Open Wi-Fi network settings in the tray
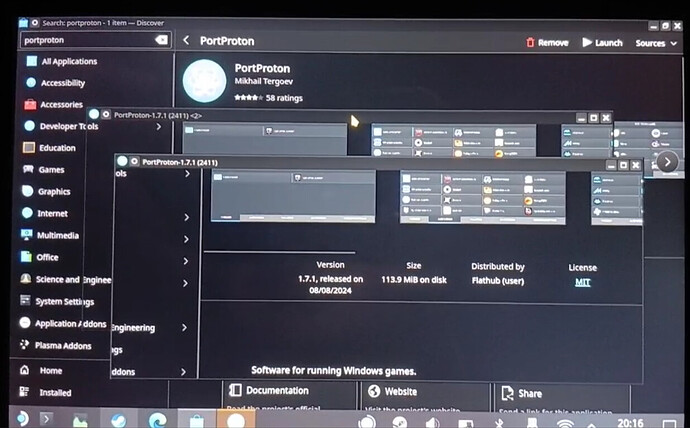This screenshot has width=690, height=428. (x=564, y=423)
